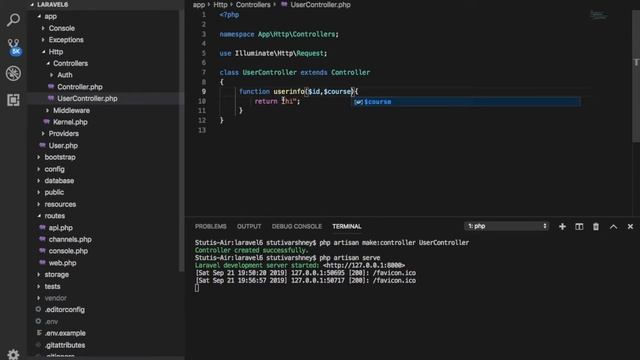
Task: Click the explorer sidebar scrollbar
Action: (x=181, y=141)
